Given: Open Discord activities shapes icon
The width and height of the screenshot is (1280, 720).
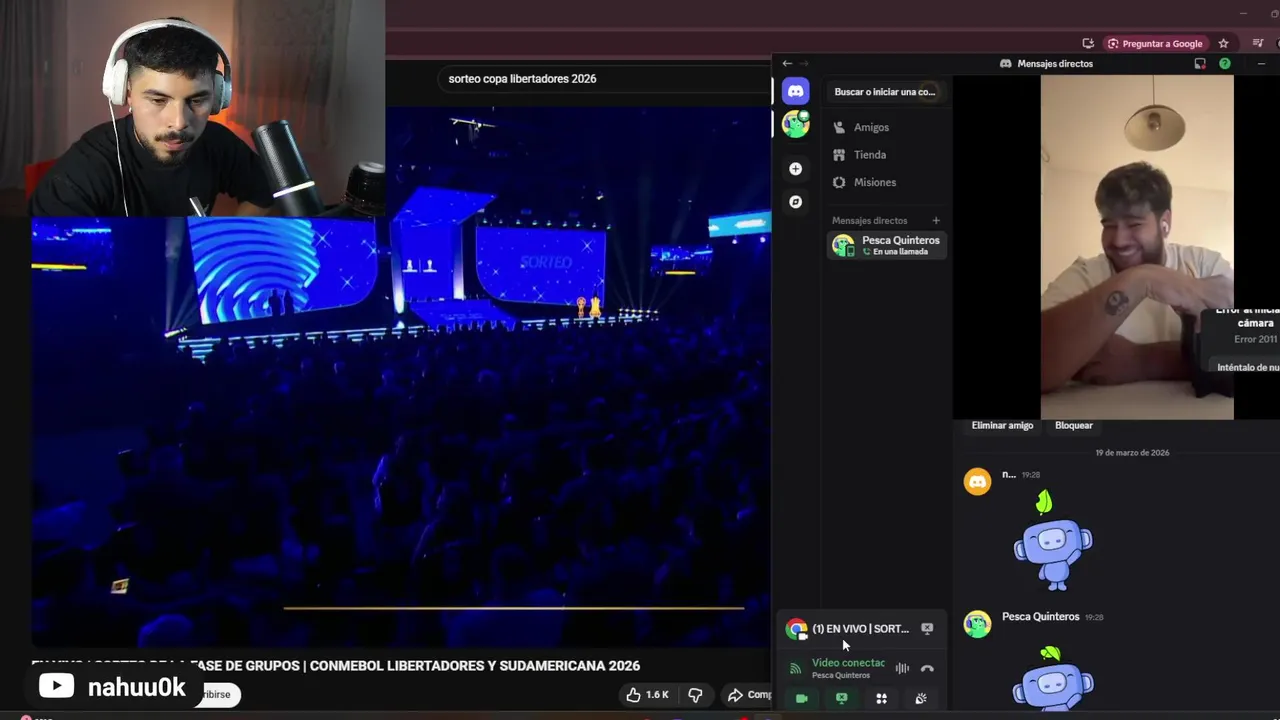Looking at the screenshot, I should [881, 699].
